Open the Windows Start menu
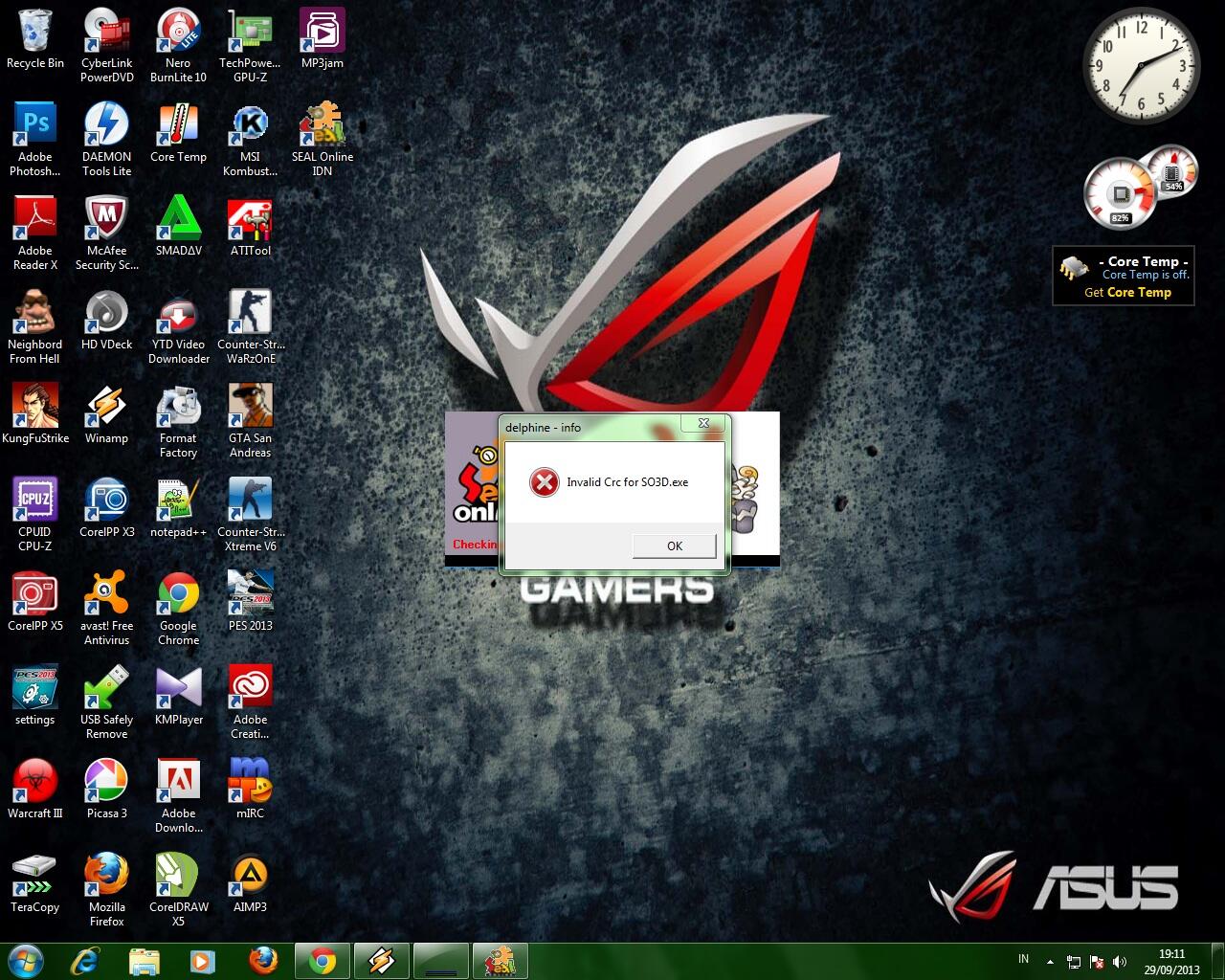 pyautogui.click(x=25, y=961)
